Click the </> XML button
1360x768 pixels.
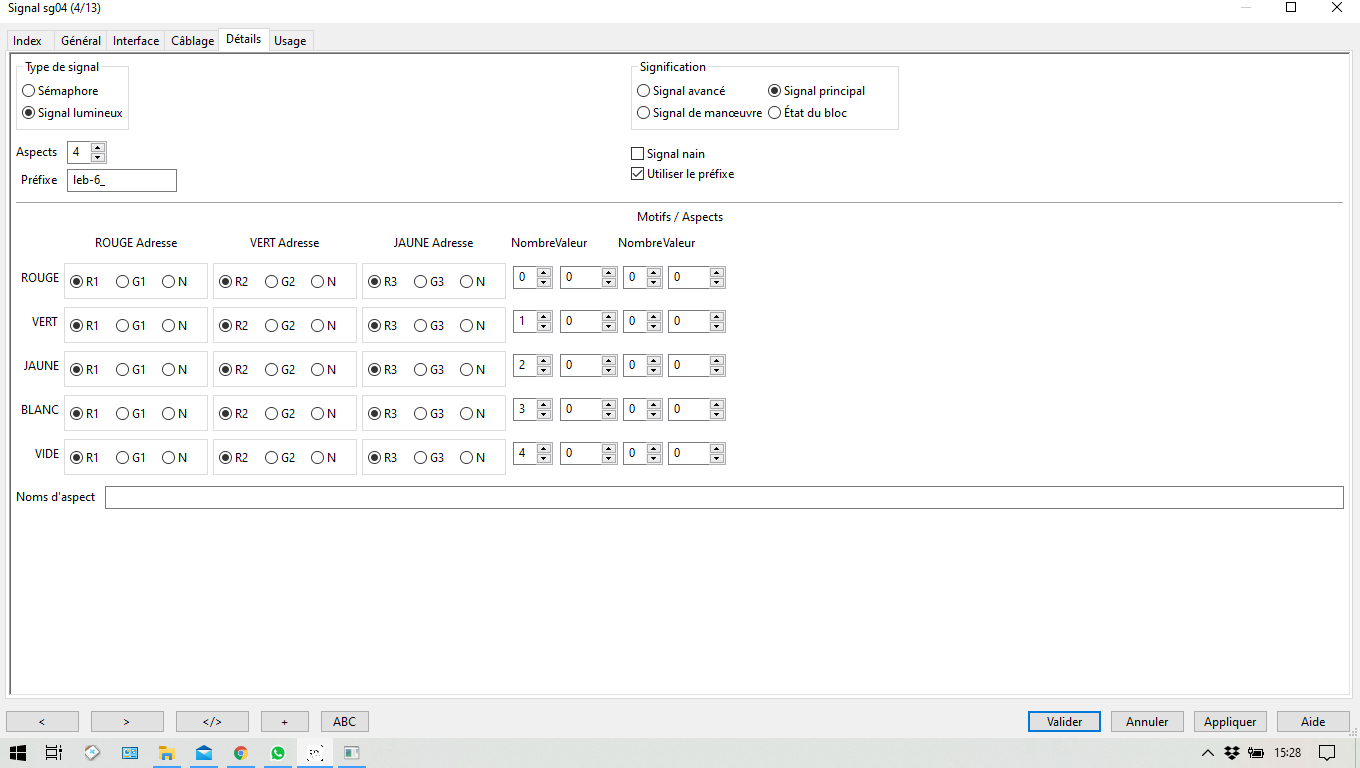tap(212, 722)
